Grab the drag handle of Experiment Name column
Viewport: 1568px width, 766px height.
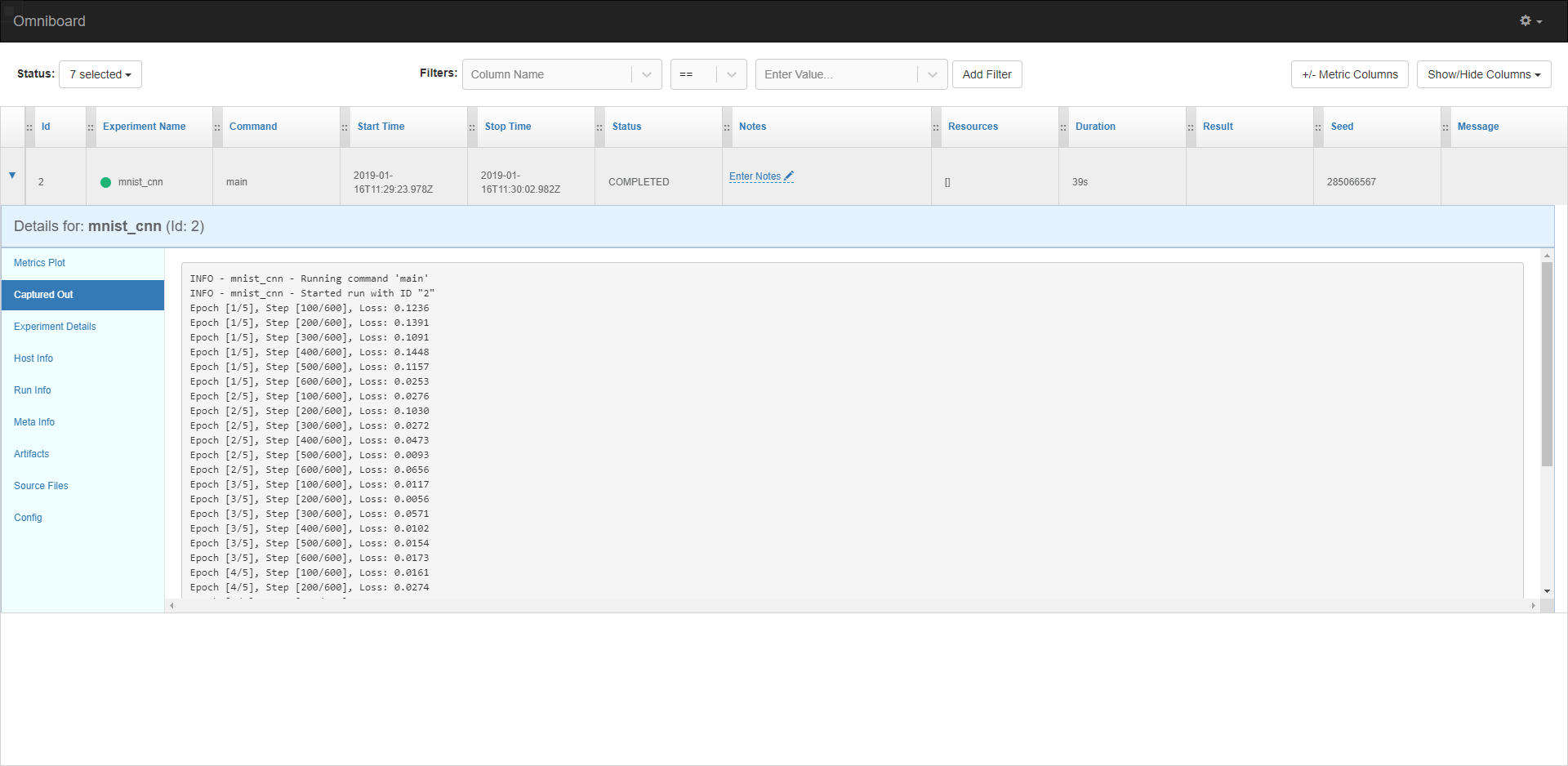91,127
